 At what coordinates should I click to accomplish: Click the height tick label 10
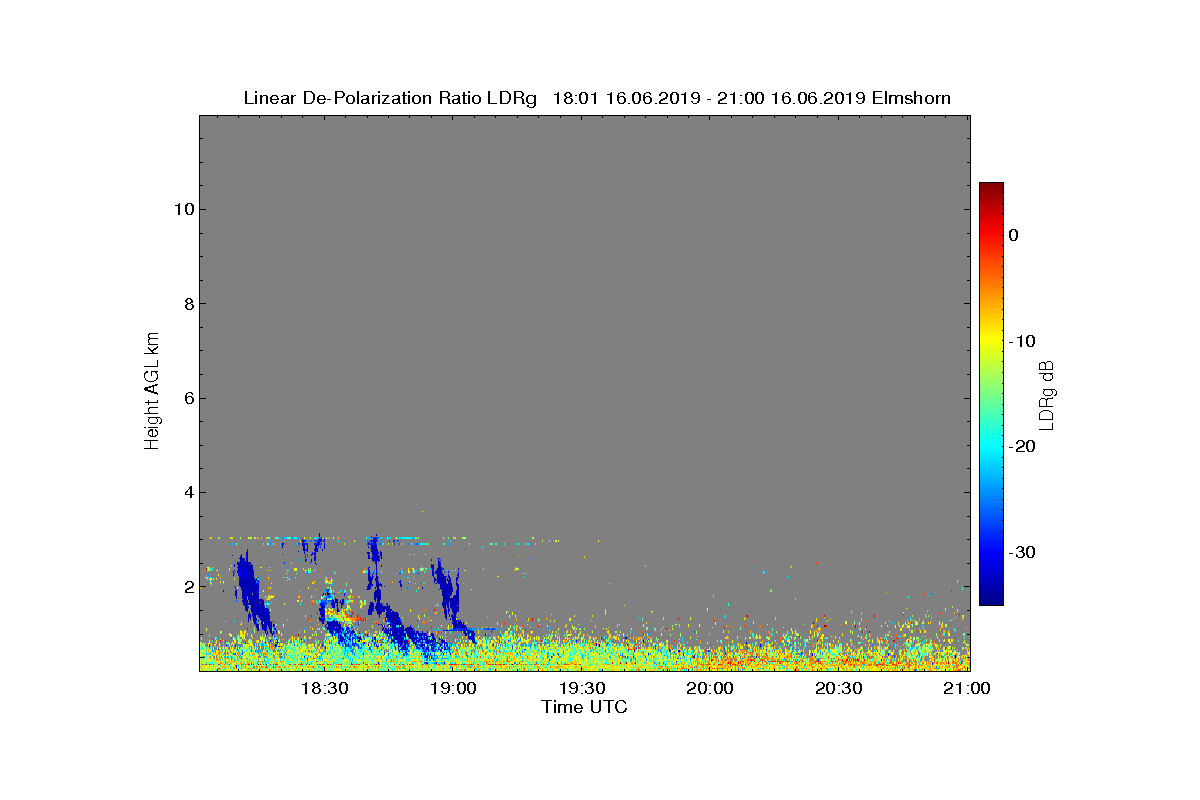click(182, 209)
